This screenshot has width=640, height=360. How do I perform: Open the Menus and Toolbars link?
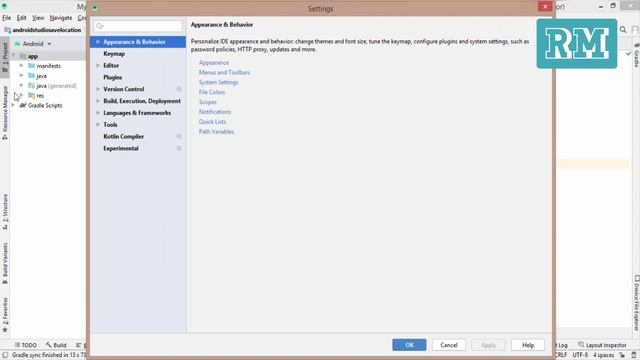(224, 72)
